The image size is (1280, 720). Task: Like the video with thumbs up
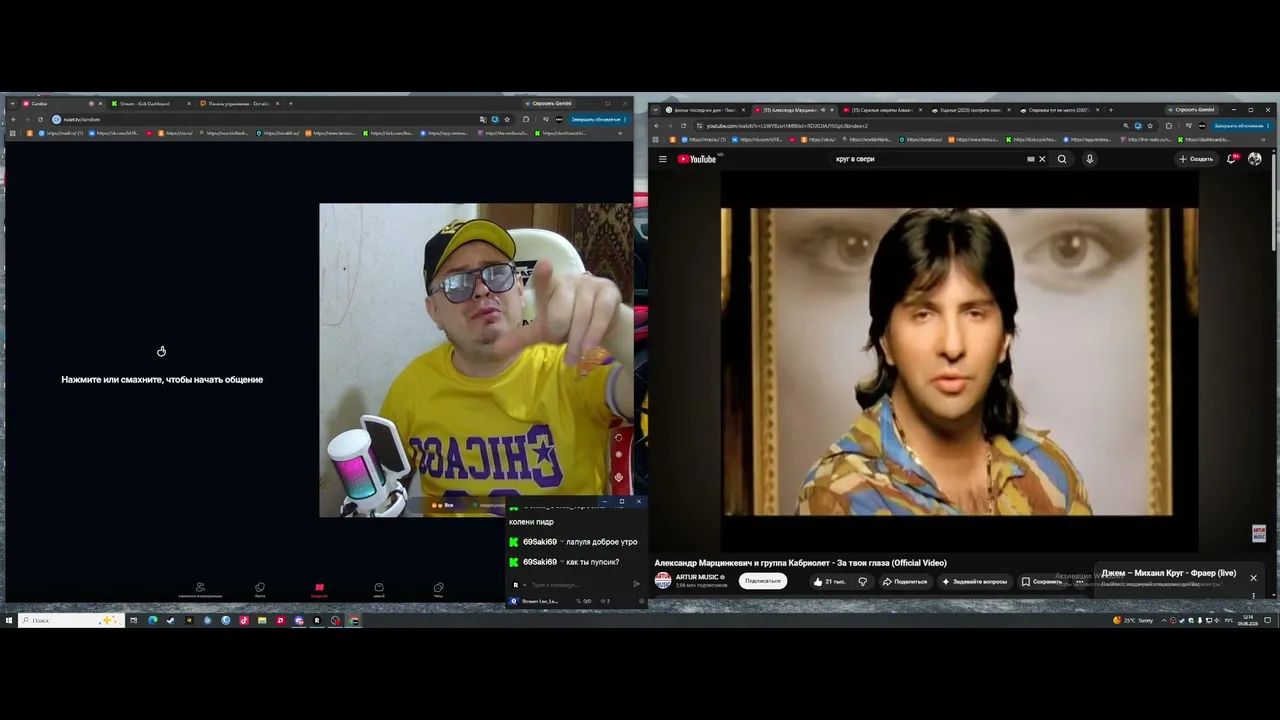click(831, 581)
